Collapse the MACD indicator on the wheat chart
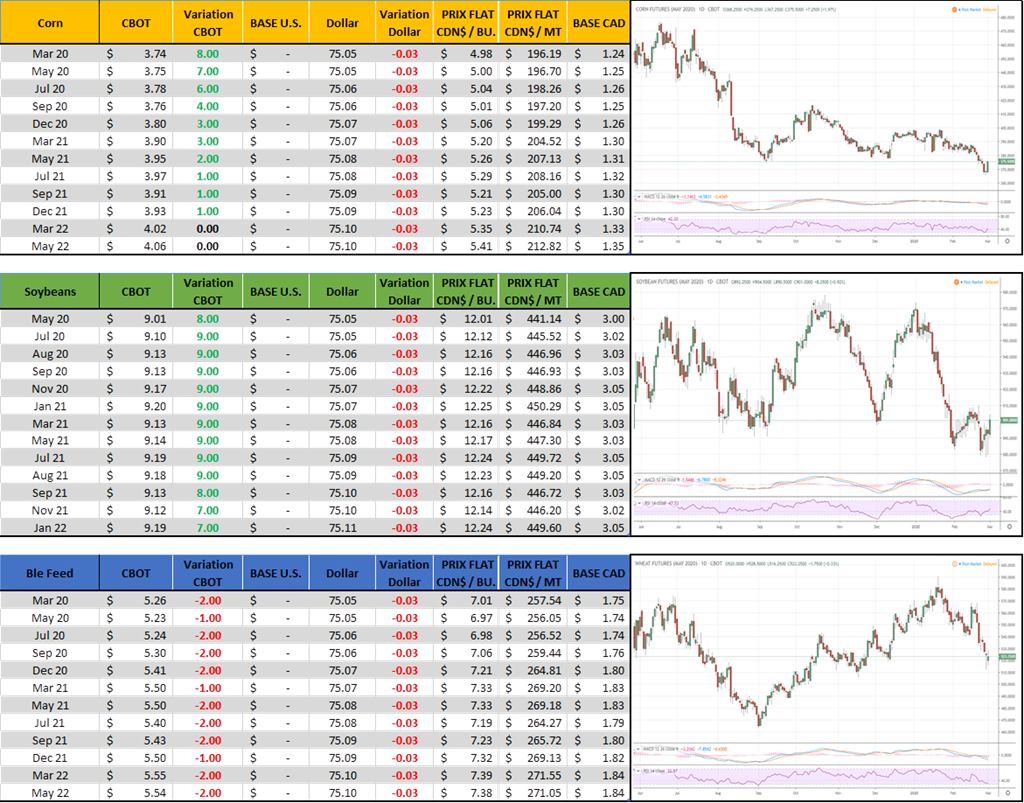1024x803 pixels. pyautogui.click(x=640, y=746)
